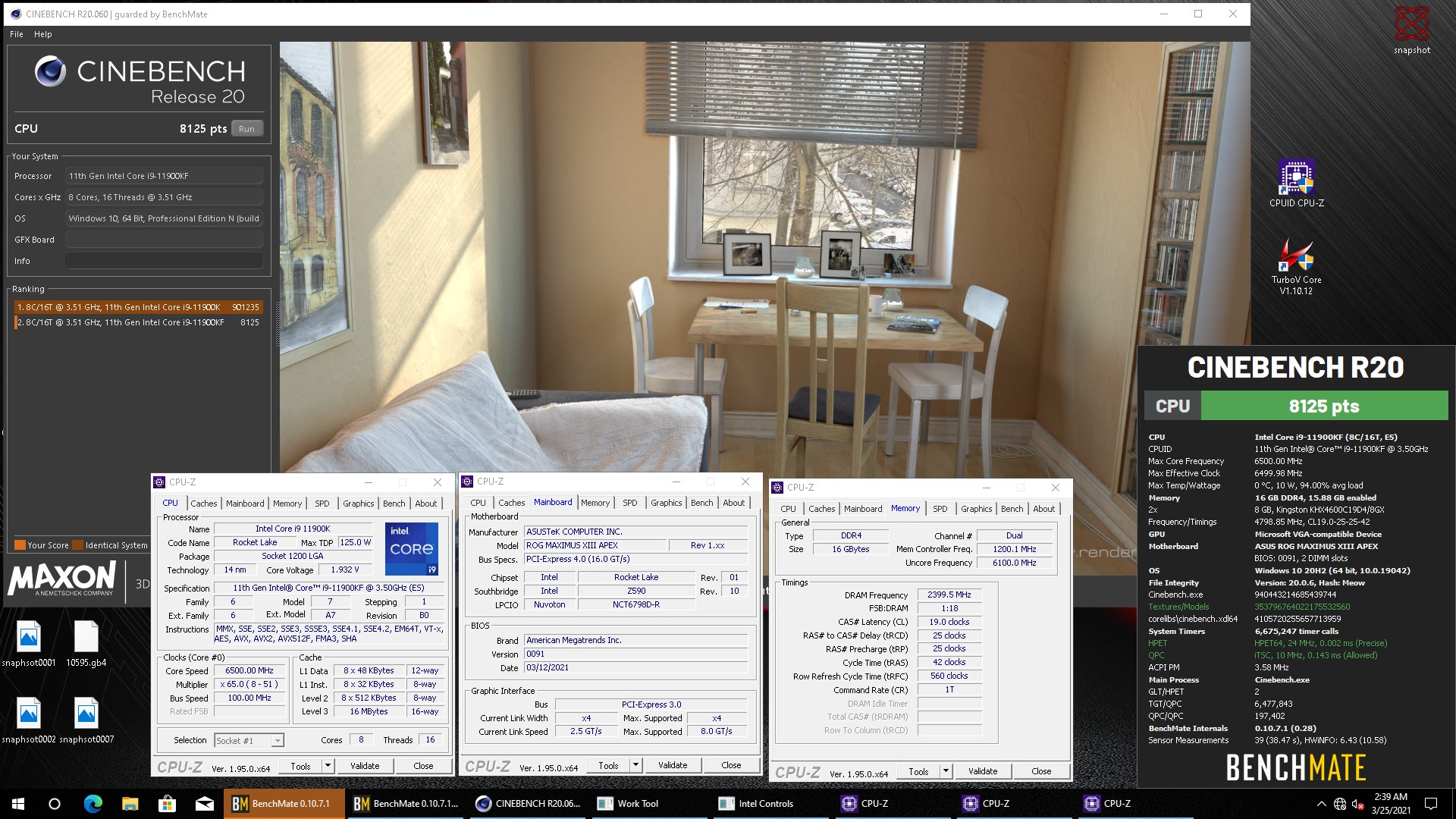Click the Intel Core i9 logo in CPU-Z

pos(412,548)
